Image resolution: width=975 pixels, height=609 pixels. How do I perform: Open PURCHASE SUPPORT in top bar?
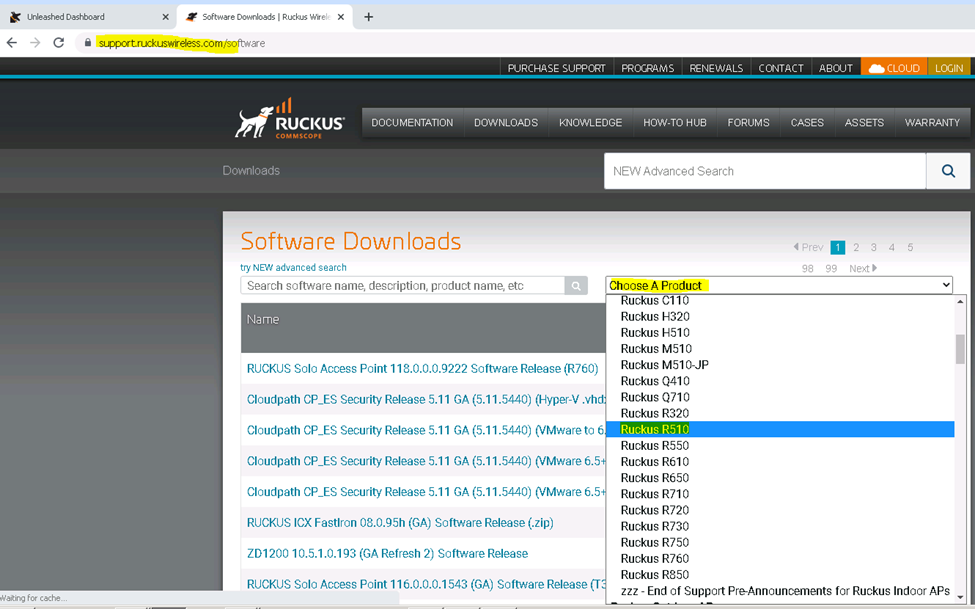557,68
